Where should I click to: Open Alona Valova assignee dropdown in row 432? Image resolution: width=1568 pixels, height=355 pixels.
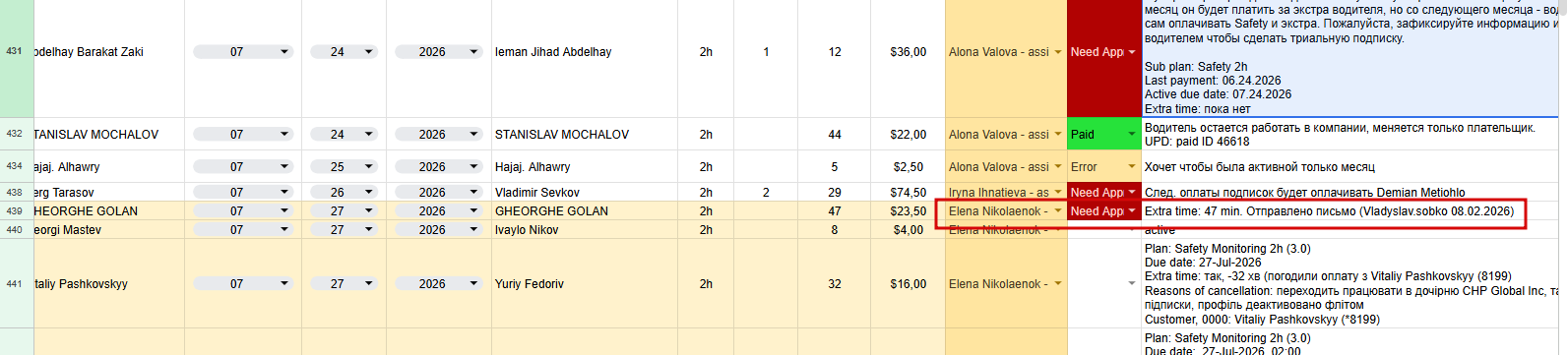1006,135
